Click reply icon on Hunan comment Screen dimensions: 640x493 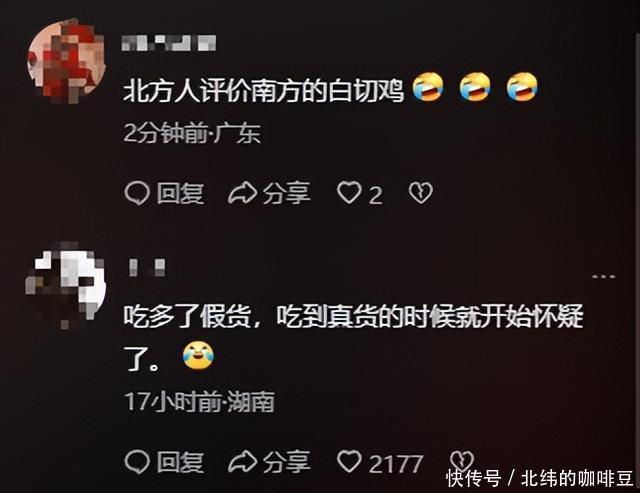click(136, 462)
